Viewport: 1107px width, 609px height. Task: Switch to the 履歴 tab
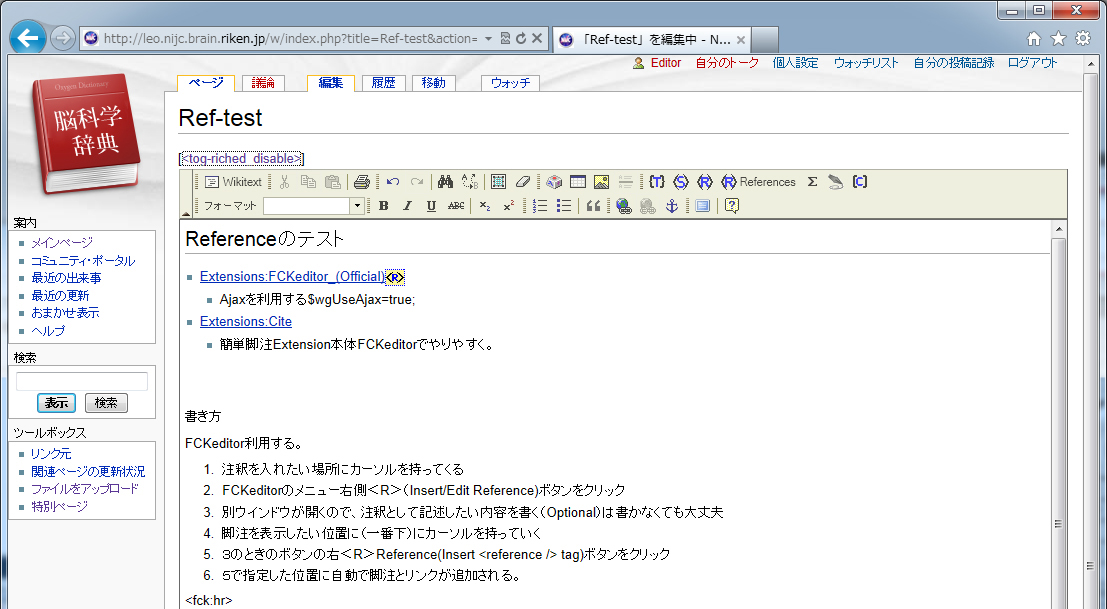384,83
